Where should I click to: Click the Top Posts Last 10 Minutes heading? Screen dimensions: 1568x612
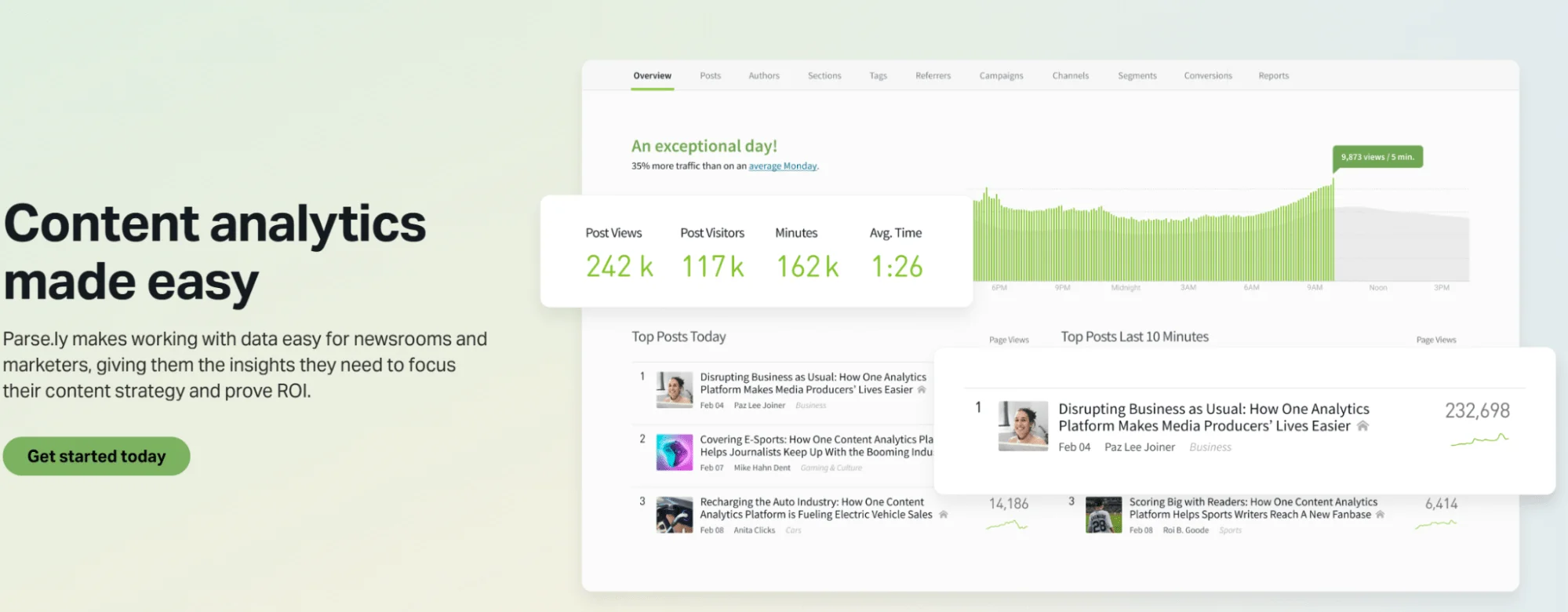pyautogui.click(x=1134, y=337)
